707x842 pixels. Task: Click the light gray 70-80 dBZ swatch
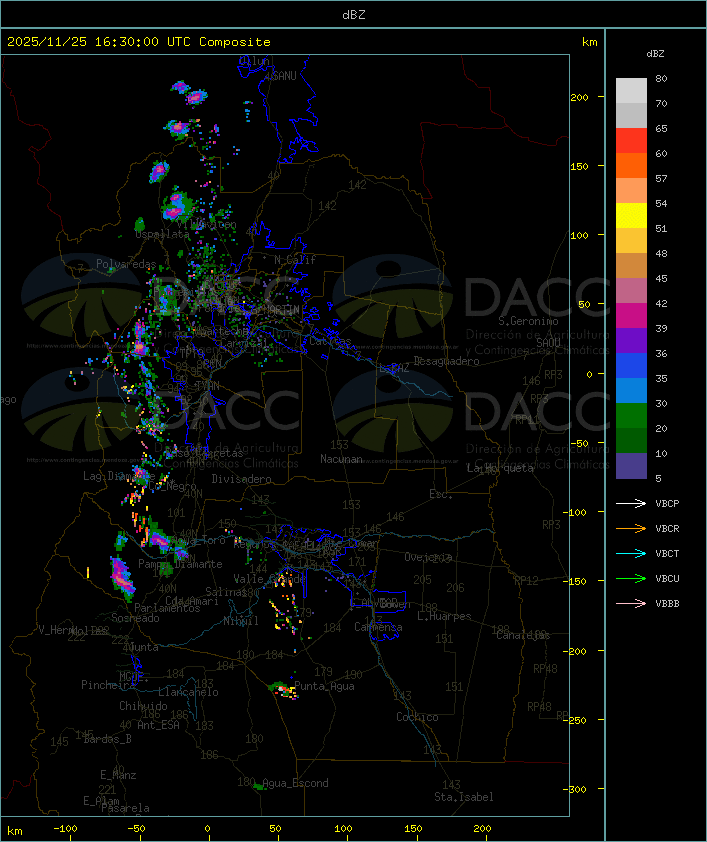(631, 90)
